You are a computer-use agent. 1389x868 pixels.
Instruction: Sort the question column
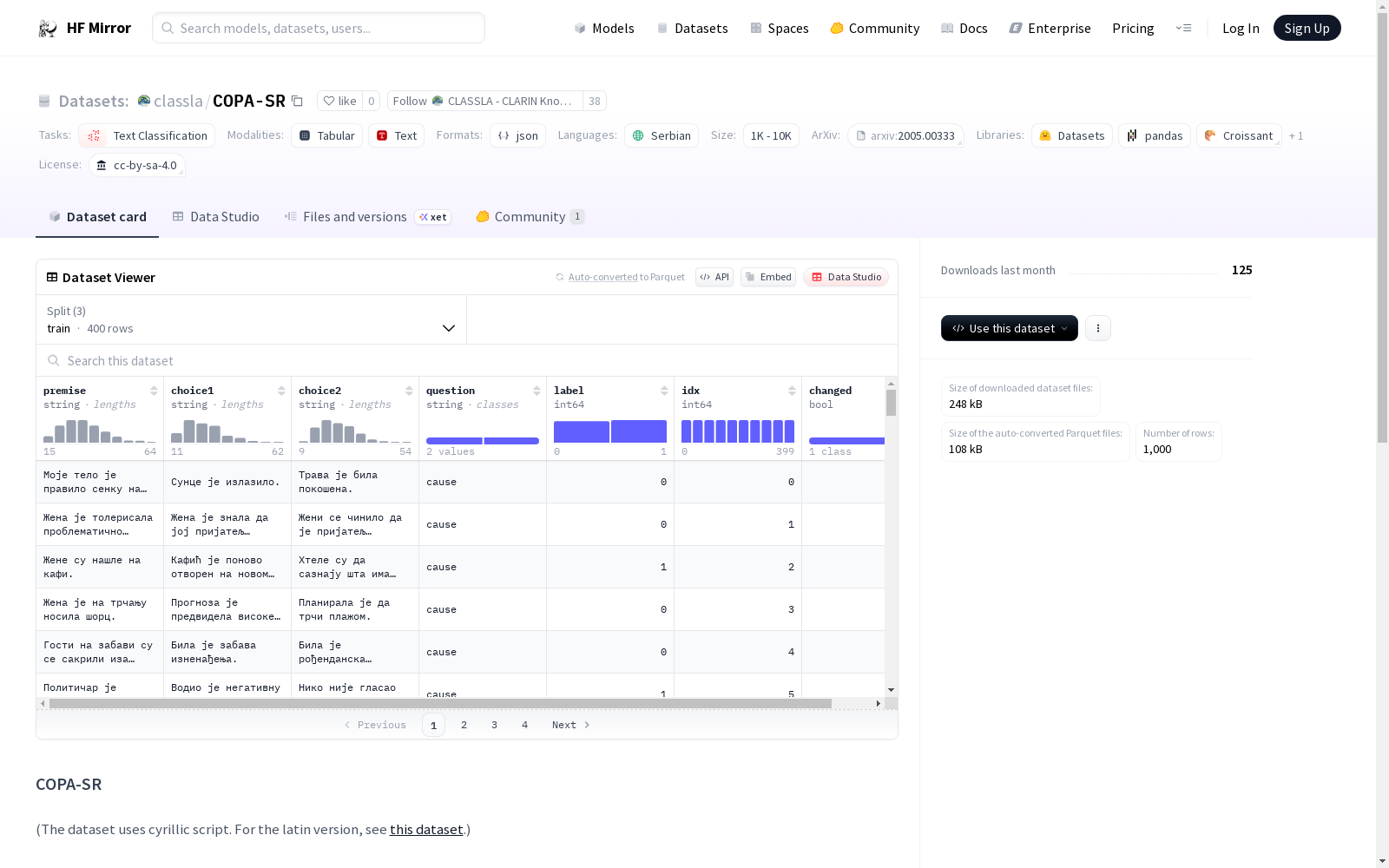537,391
